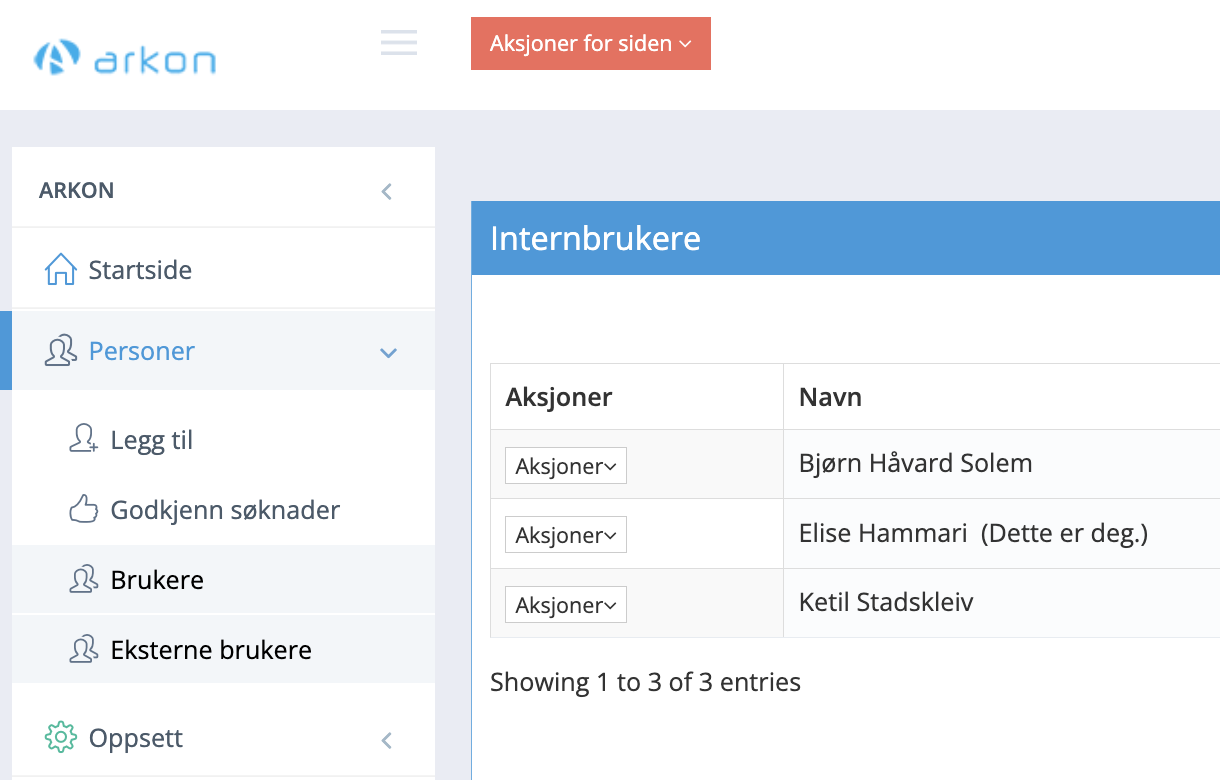This screenshot has width=1220, height=780.
Task: Open the Aksjoner for siden dropdown
Action: [x=590, y=43]
